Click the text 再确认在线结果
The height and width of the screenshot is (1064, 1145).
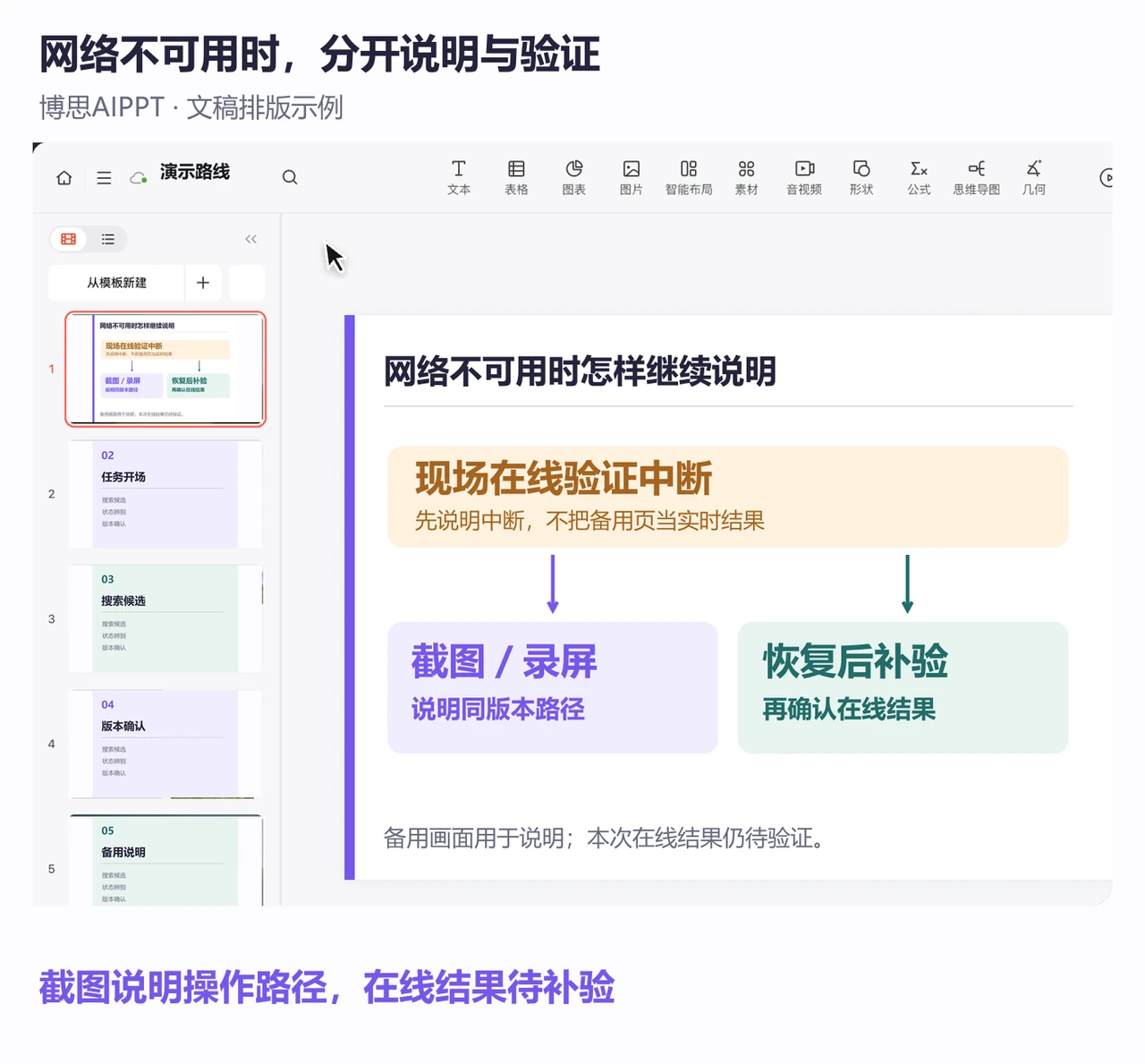point(849,710)
